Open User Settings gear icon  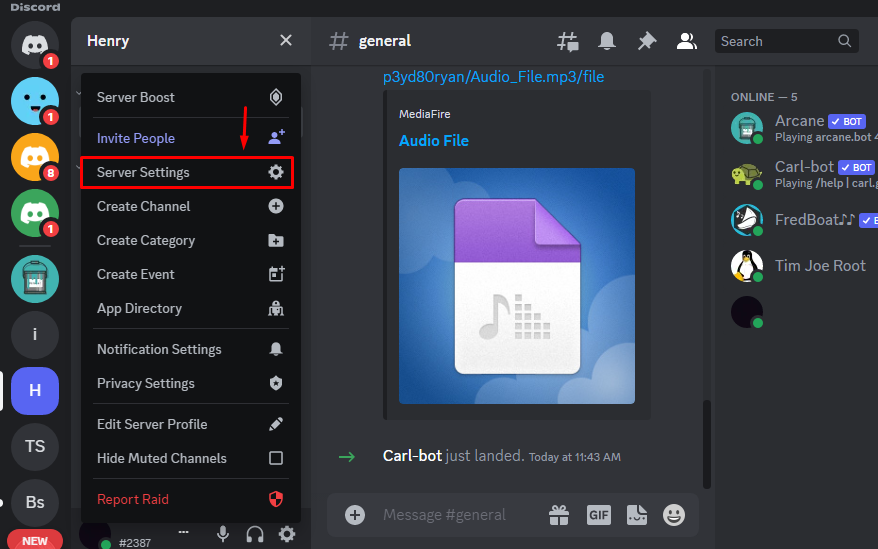click(287, 534)
